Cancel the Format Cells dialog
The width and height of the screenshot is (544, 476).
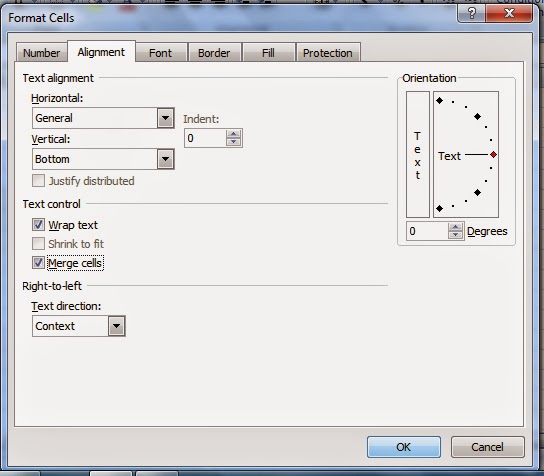coord(487,447)
